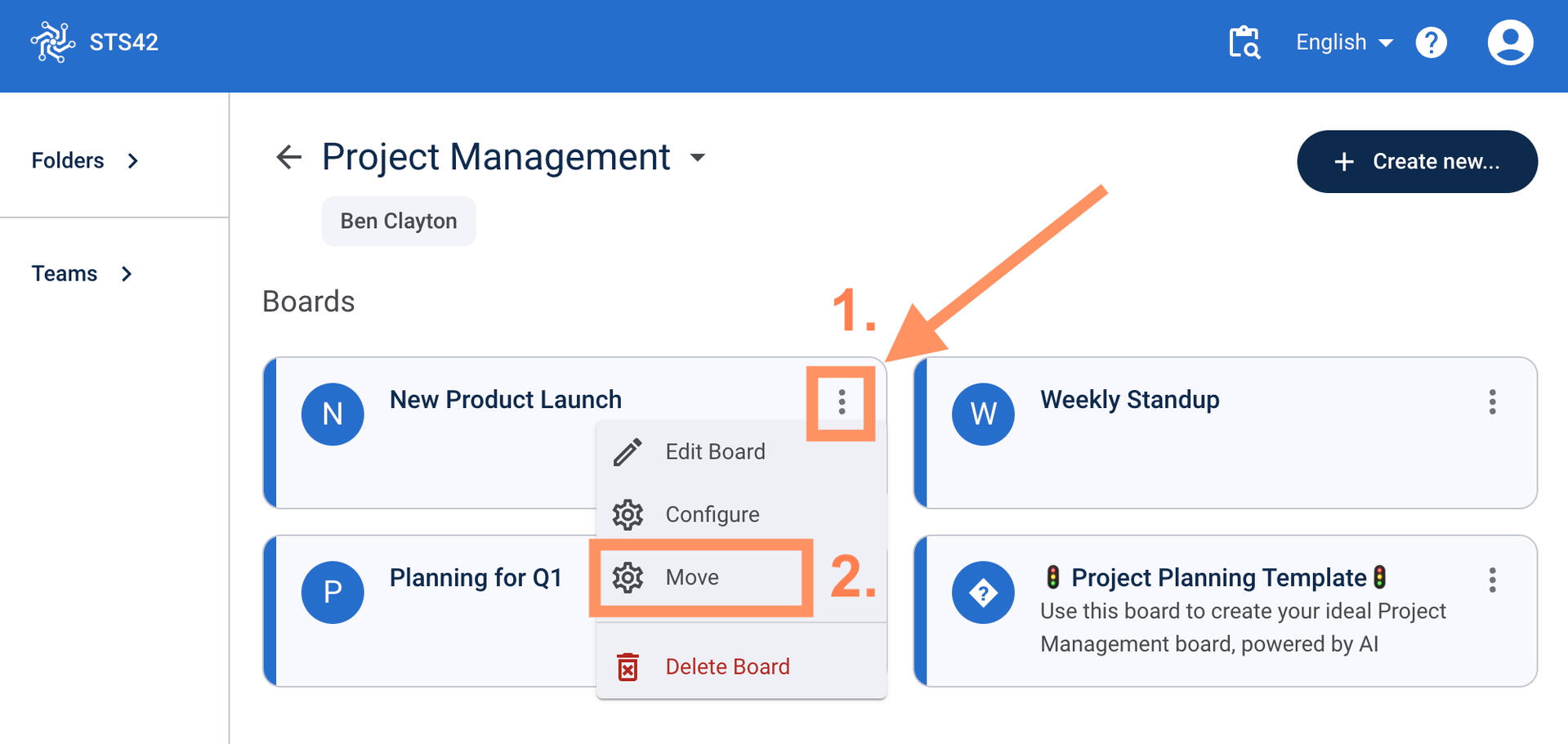Screen dimensions: 1568x744
Task: Expand the Folders section in sidebar
Action: click(x=85, y=161)
